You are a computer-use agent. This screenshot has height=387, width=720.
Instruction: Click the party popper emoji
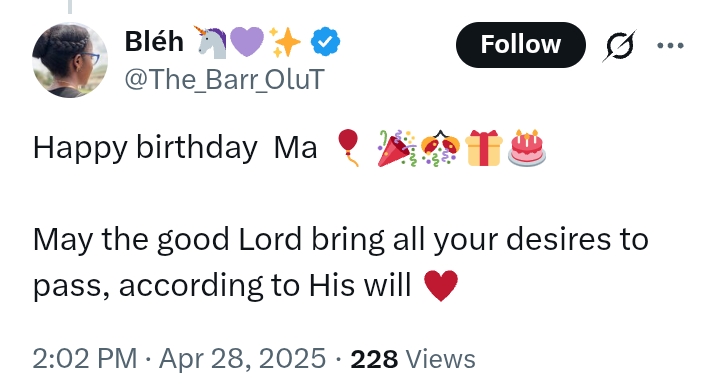[x=397, y=148]
